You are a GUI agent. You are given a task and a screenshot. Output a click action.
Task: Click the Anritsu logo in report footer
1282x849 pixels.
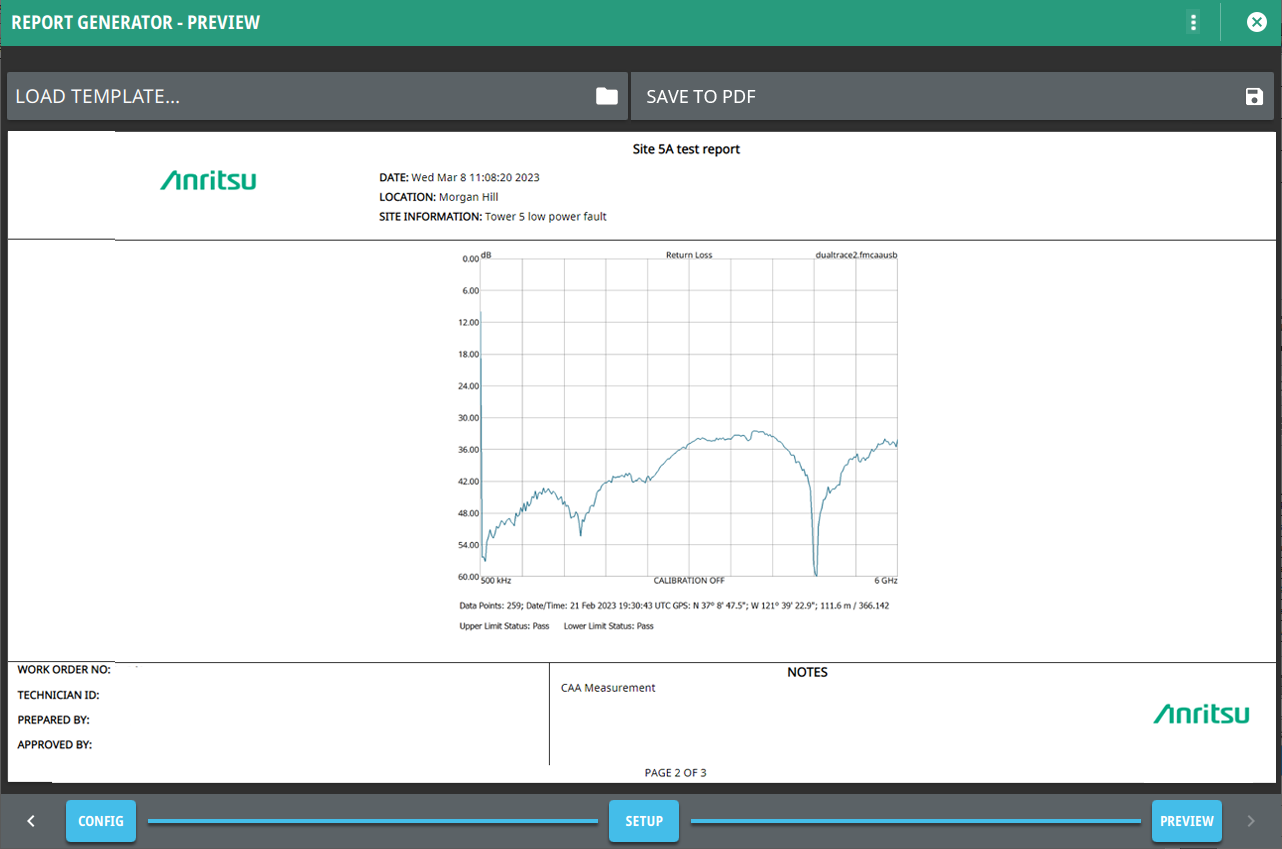coord(1200,713)
